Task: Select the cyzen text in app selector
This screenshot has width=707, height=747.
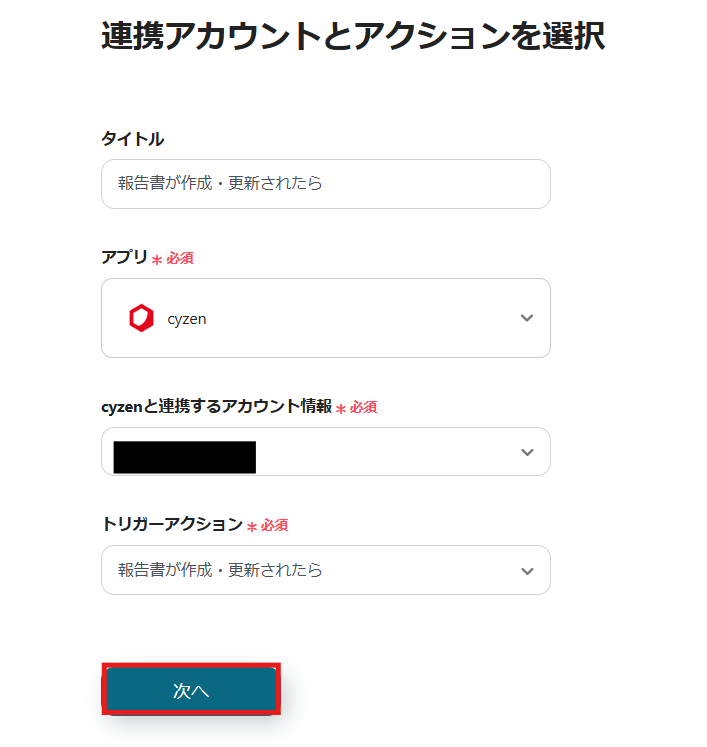Action: coord(187,319)
